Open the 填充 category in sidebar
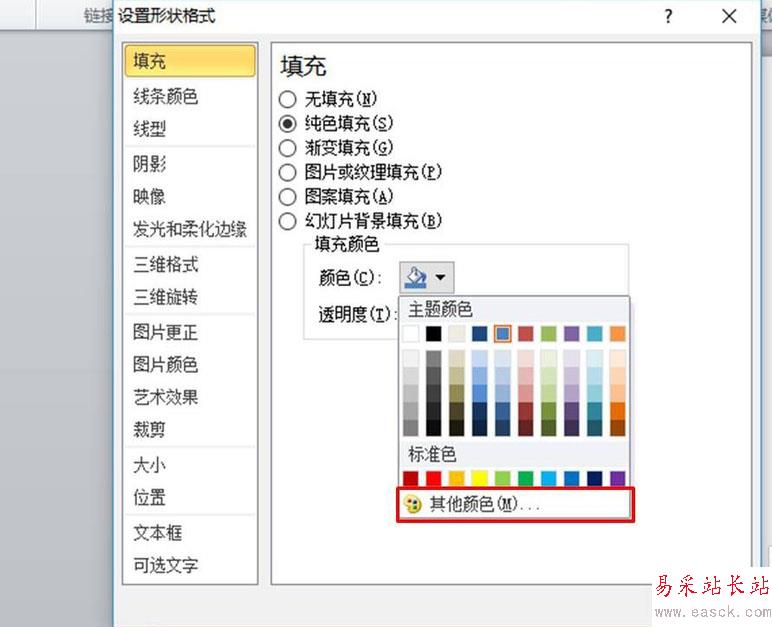Viewport: 772px width, 627px height. click(x=190, y=61)
